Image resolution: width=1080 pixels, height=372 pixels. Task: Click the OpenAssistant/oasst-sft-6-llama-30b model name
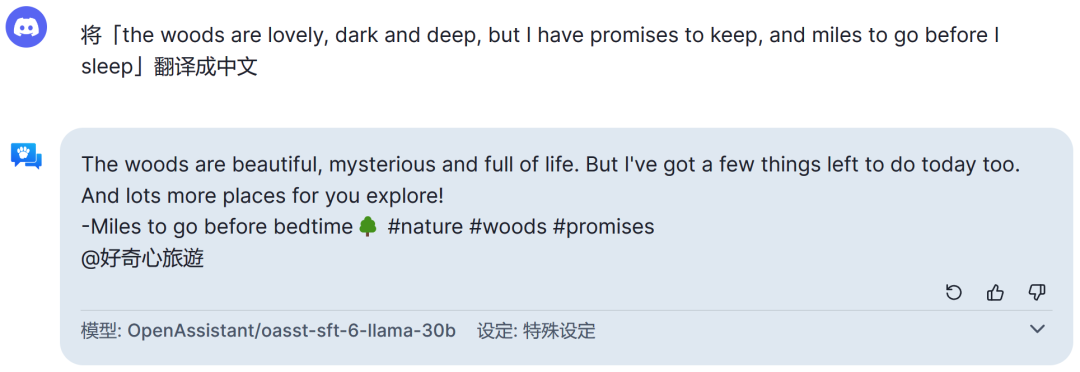pos(292,331)
